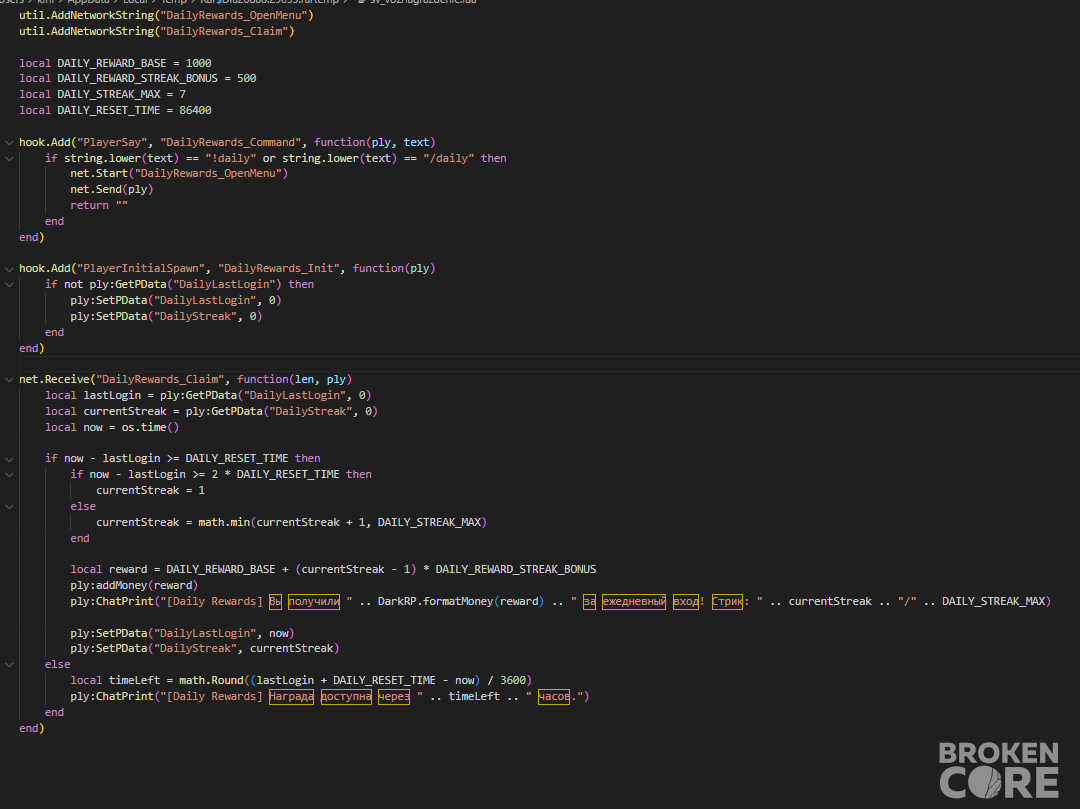
Task: Click the net.Send(ply) call
Action: pyautogui.click(x=112, y=189)
